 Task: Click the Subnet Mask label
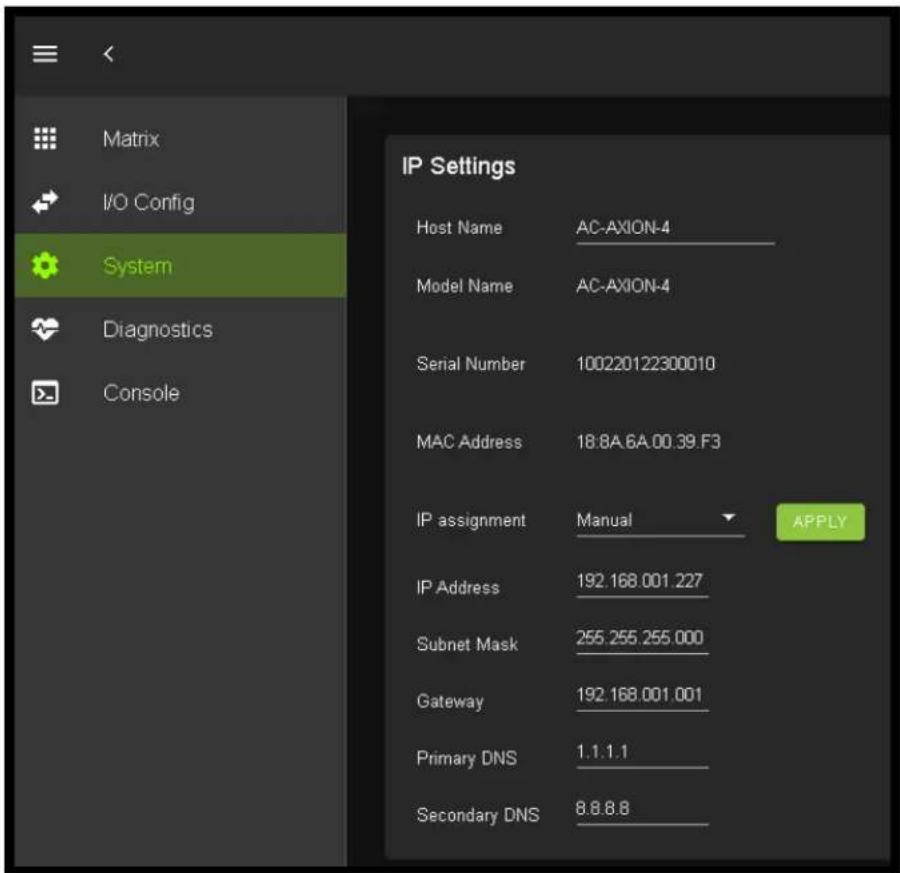(467, 644)
